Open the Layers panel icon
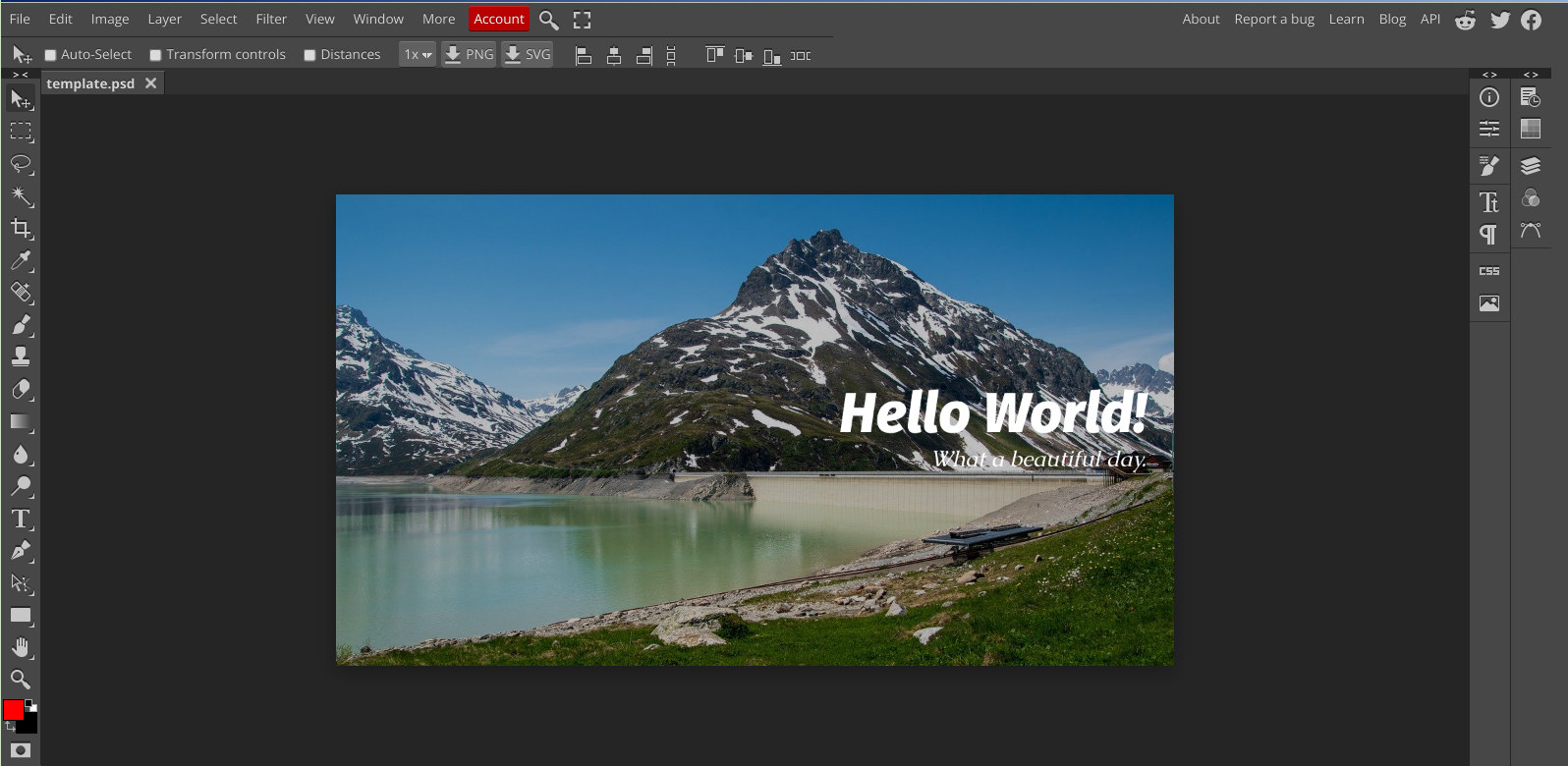This screenshot has height=766, width=1568. click(x=1530, y=166)
